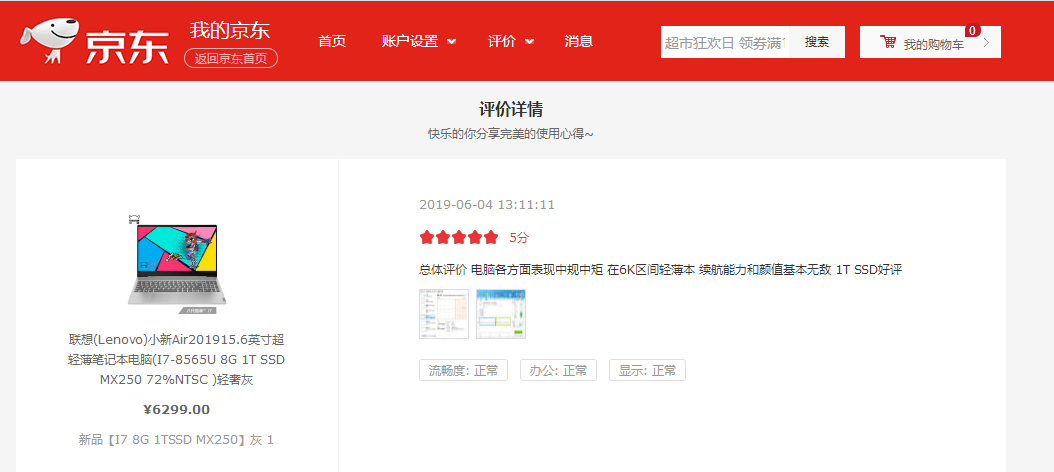
Task: Click the arrow beside 我的购物车
Action: [986, 42]
